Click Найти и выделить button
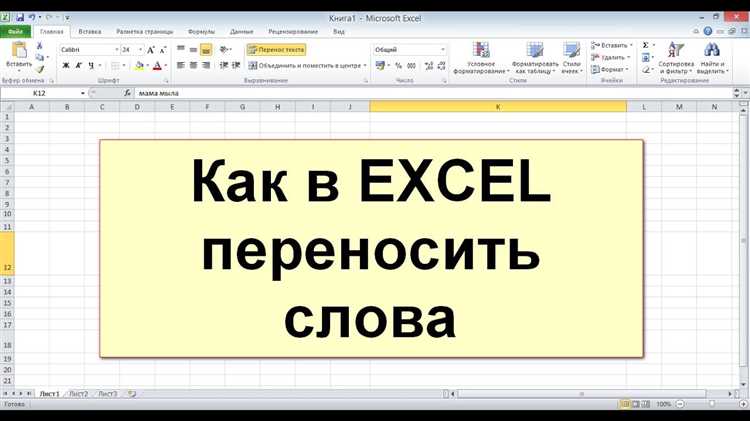 pyautogui.click(x=712, y=58)
